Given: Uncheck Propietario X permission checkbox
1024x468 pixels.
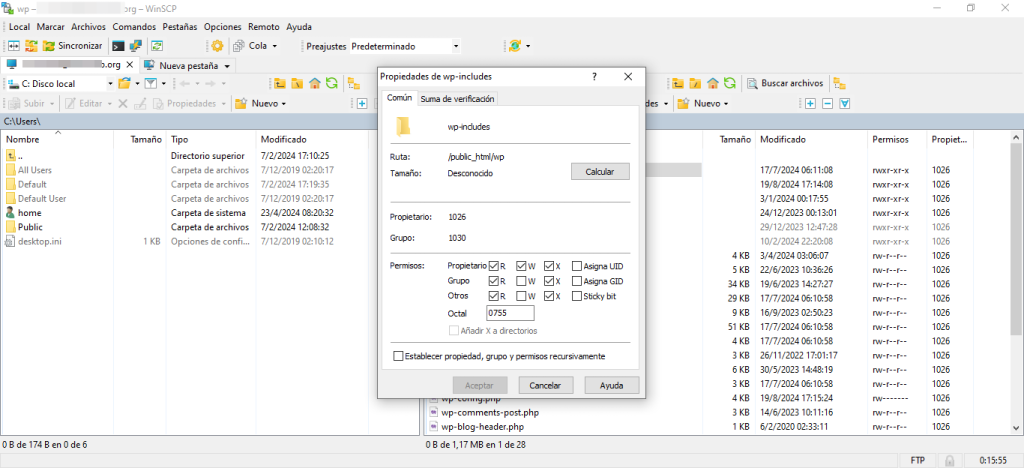Looking at the screenshot, I should click(x=549, y=266).
